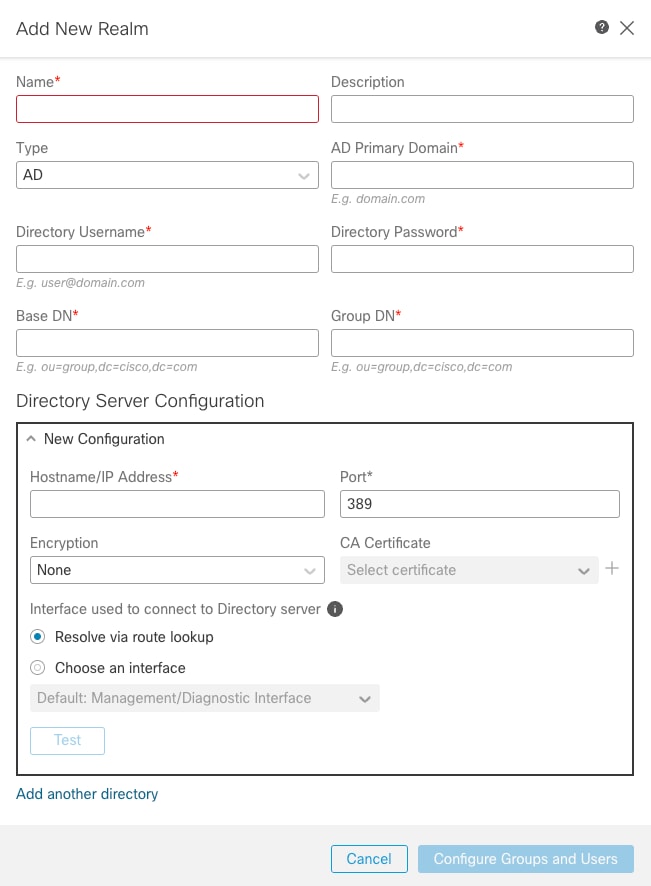Click the Test button
This screenshot has height=886, width=651.
(67, 740)
